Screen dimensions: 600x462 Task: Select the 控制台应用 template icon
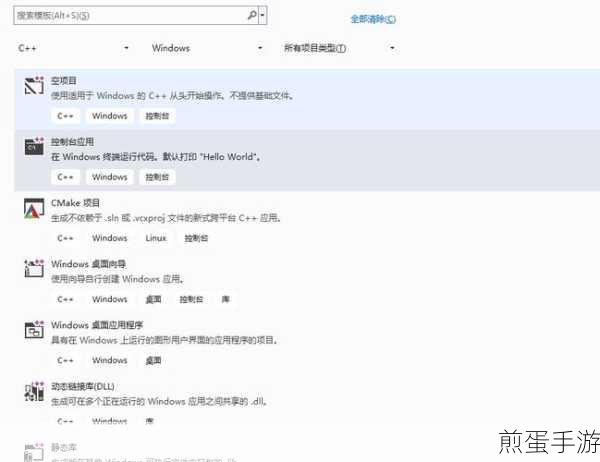(34, 146)
